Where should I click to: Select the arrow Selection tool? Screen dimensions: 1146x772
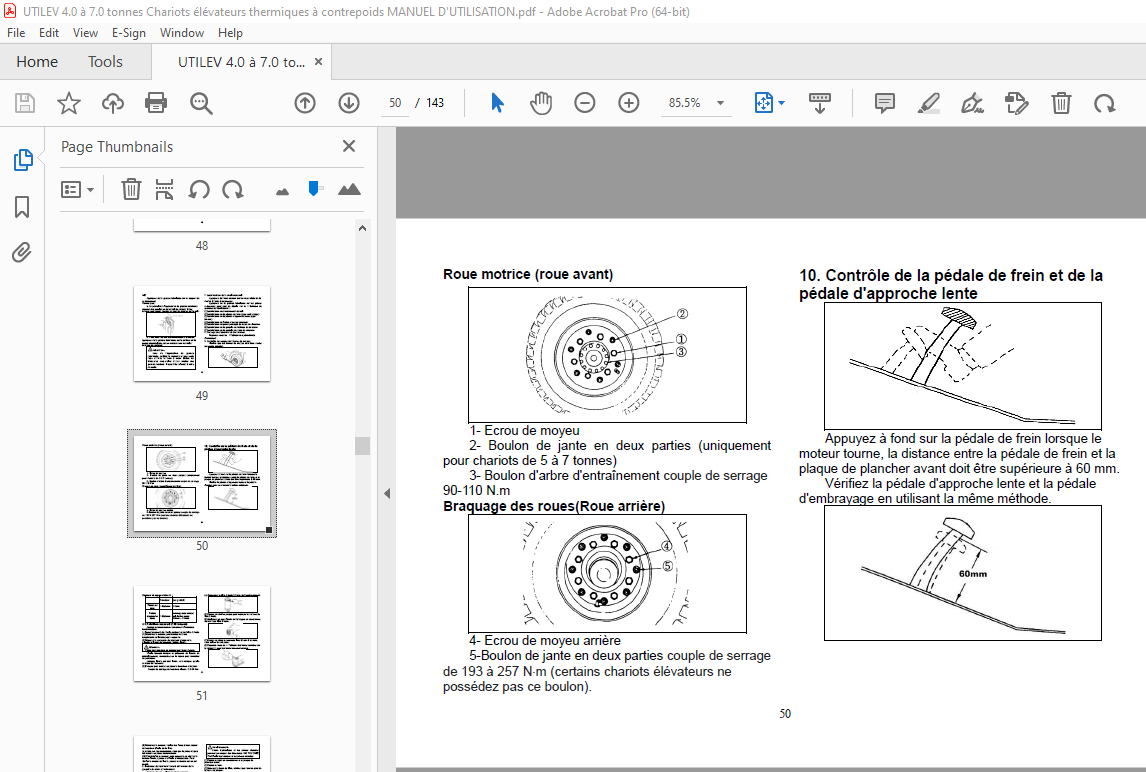click(x=497, y=103)
